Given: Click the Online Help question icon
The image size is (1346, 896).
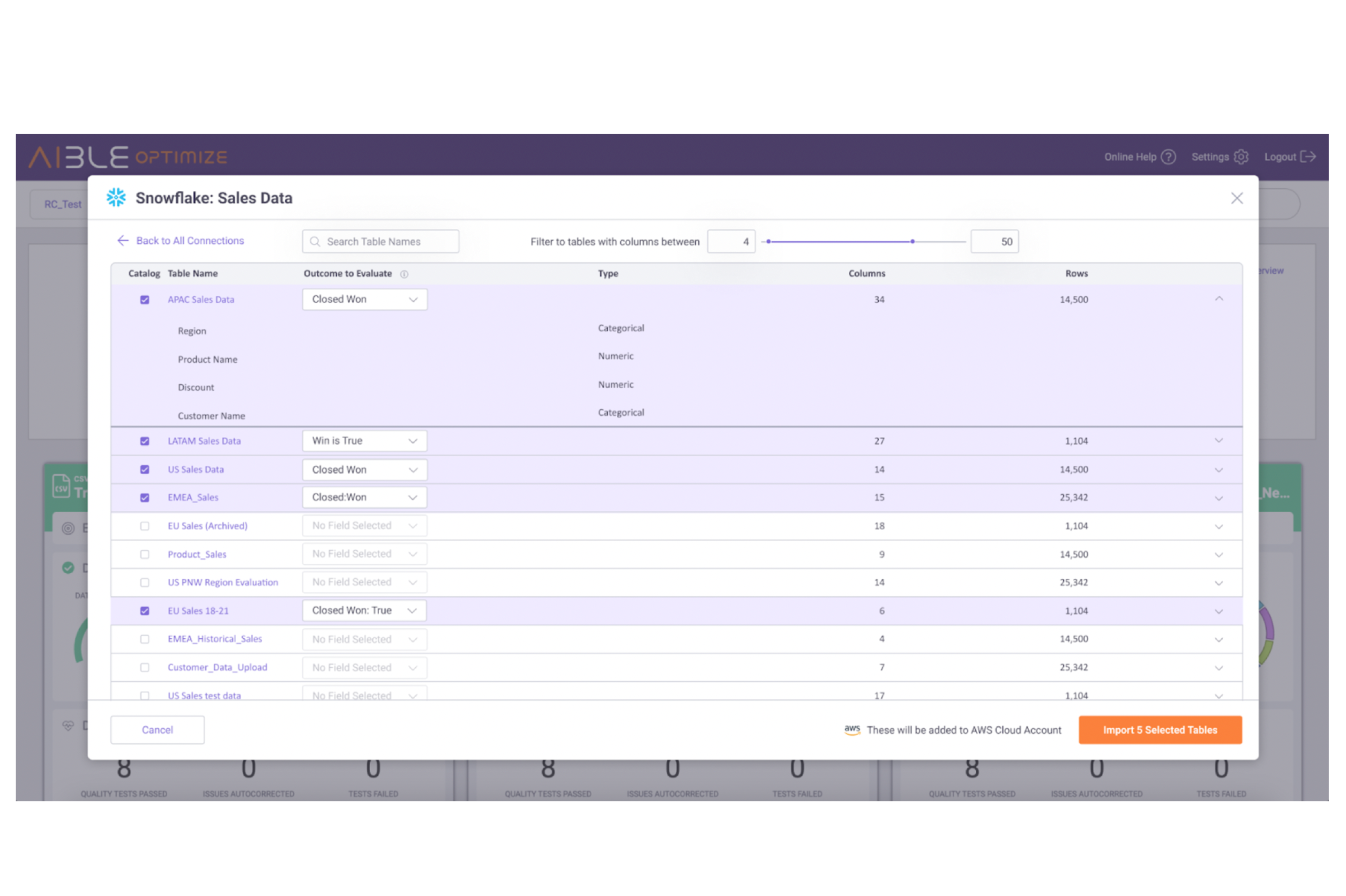Looking at the screenshot, I should pos(1169,157).
